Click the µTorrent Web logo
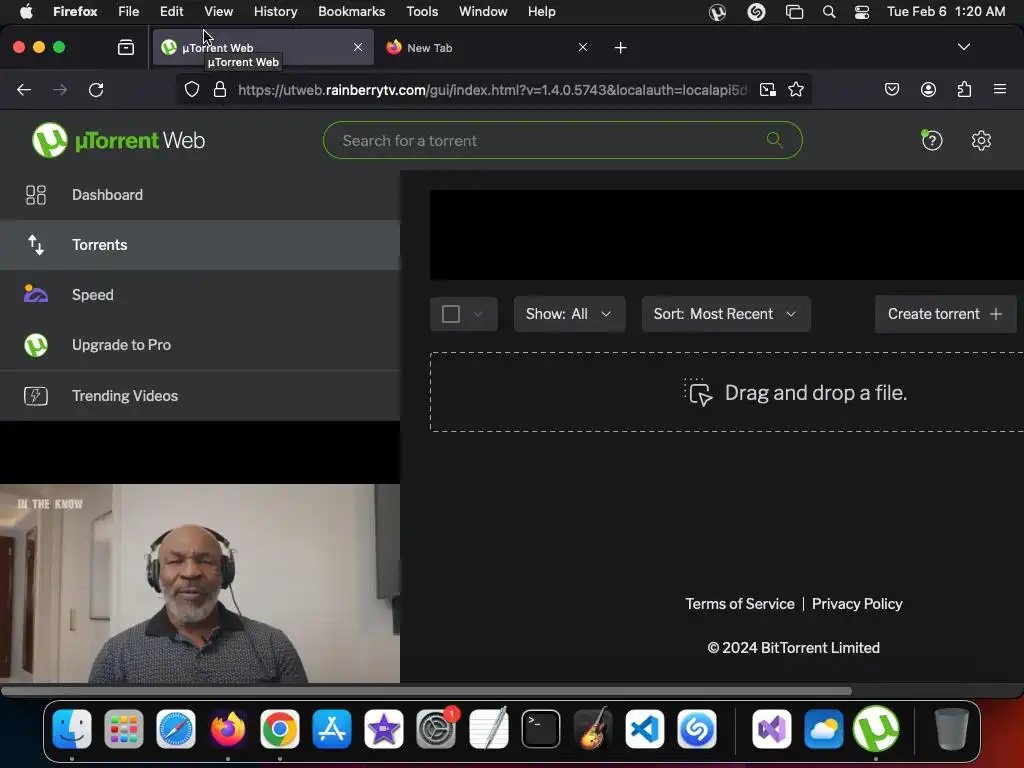 pyautogui.click(x=118, y=140)
